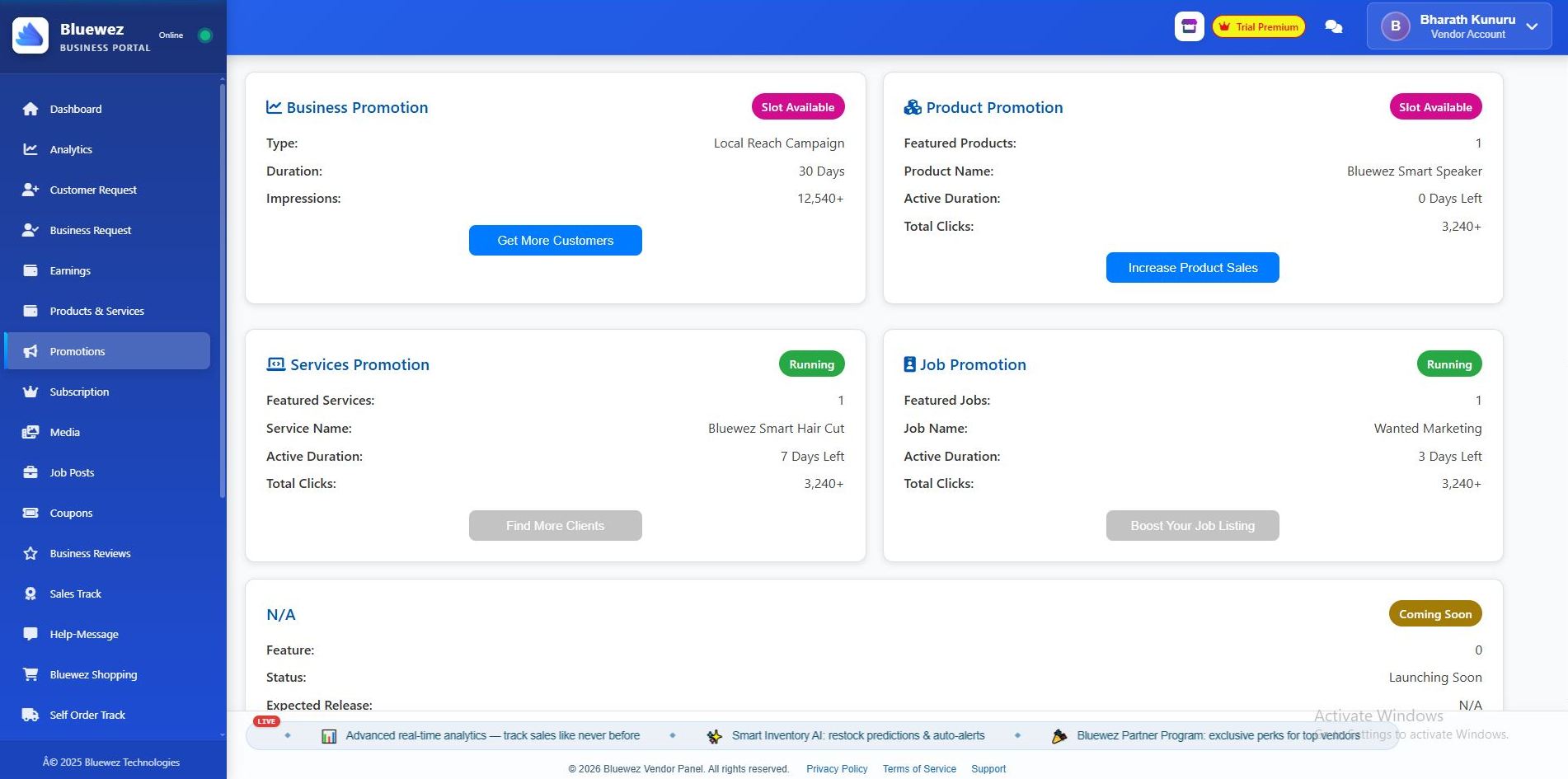The height and width of the screenshot is (779, 1568).
Task: Open the Support footer link
Action: pyautogui.click(x=988, y=769)
